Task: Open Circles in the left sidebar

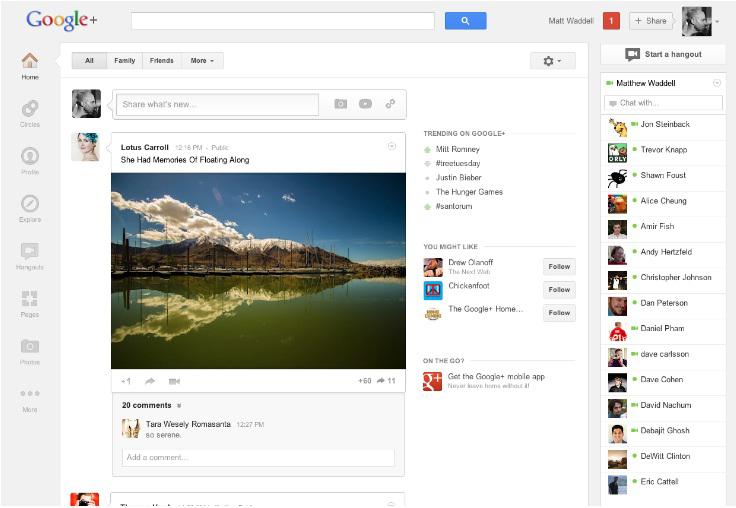Action: (x=30, y=109)
